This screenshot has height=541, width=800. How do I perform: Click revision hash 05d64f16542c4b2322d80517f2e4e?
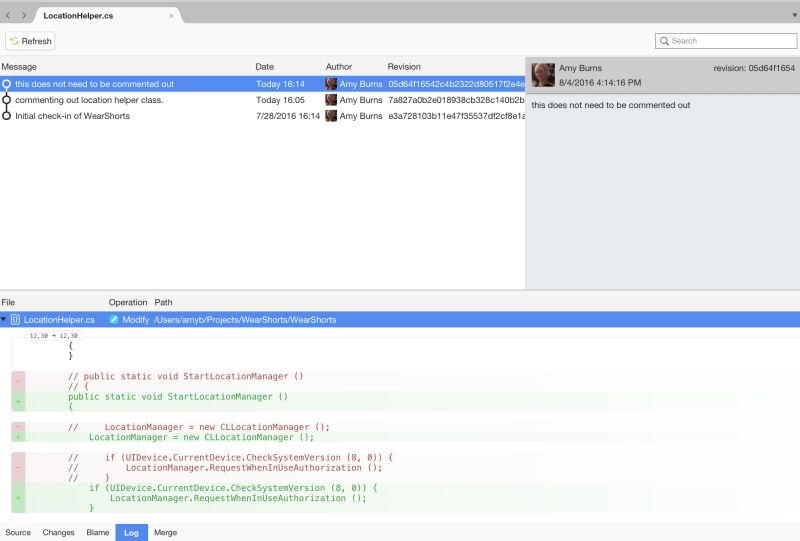456,84
